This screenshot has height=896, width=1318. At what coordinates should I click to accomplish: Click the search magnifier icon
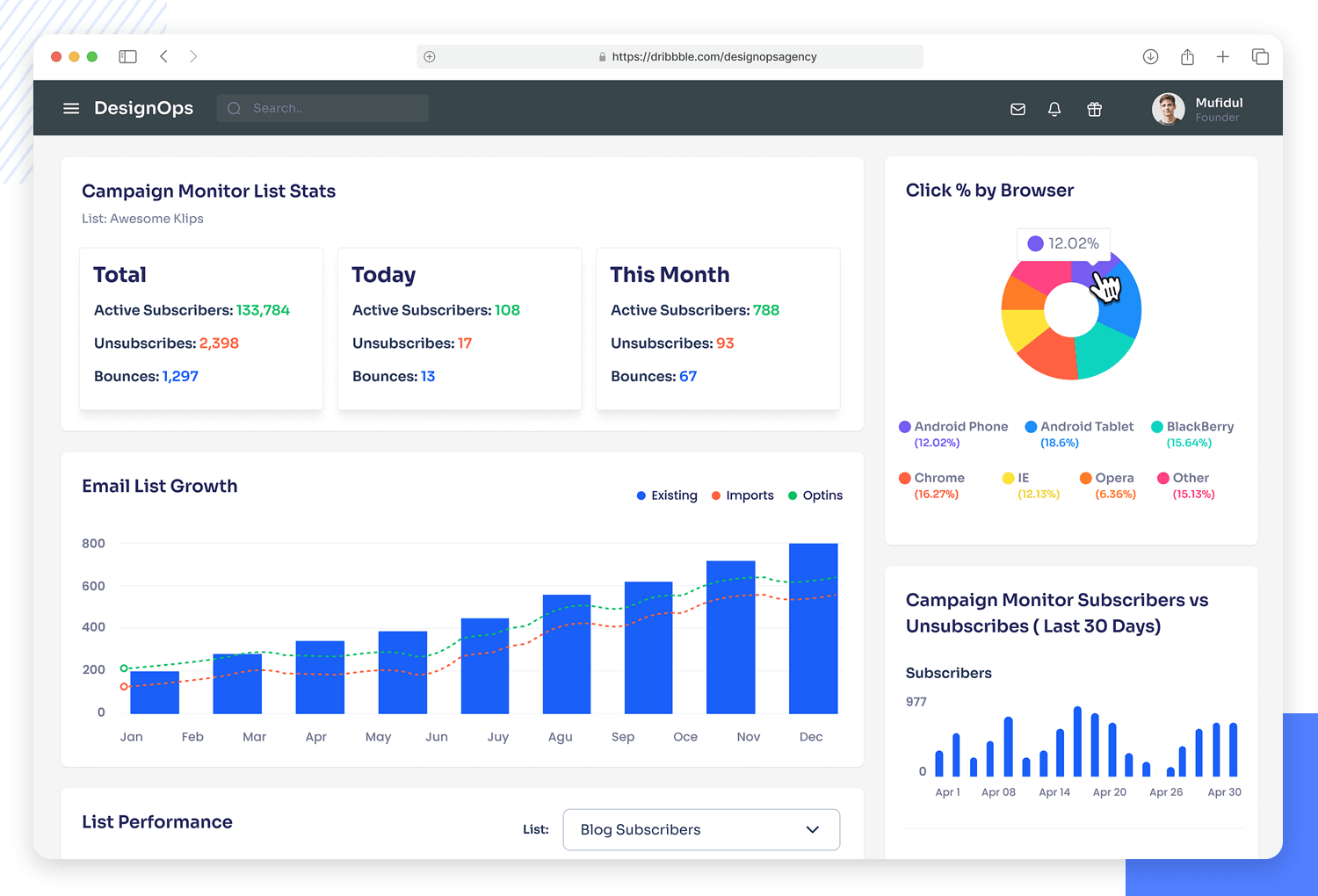[234, 108]
